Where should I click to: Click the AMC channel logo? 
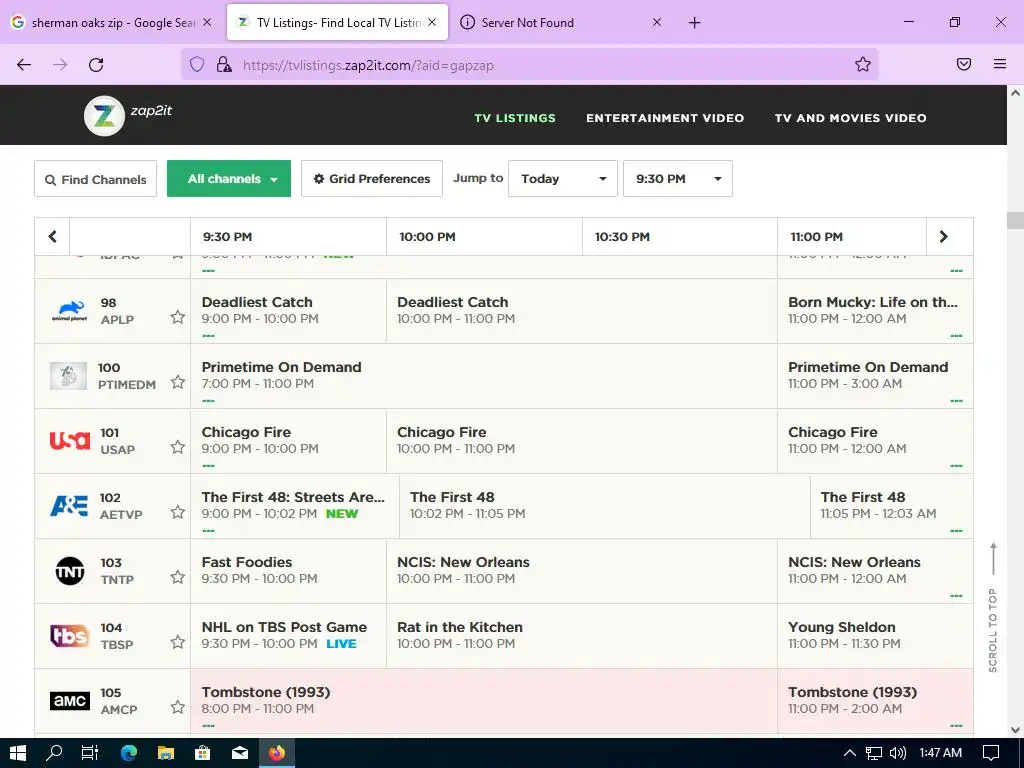point(70,701)
